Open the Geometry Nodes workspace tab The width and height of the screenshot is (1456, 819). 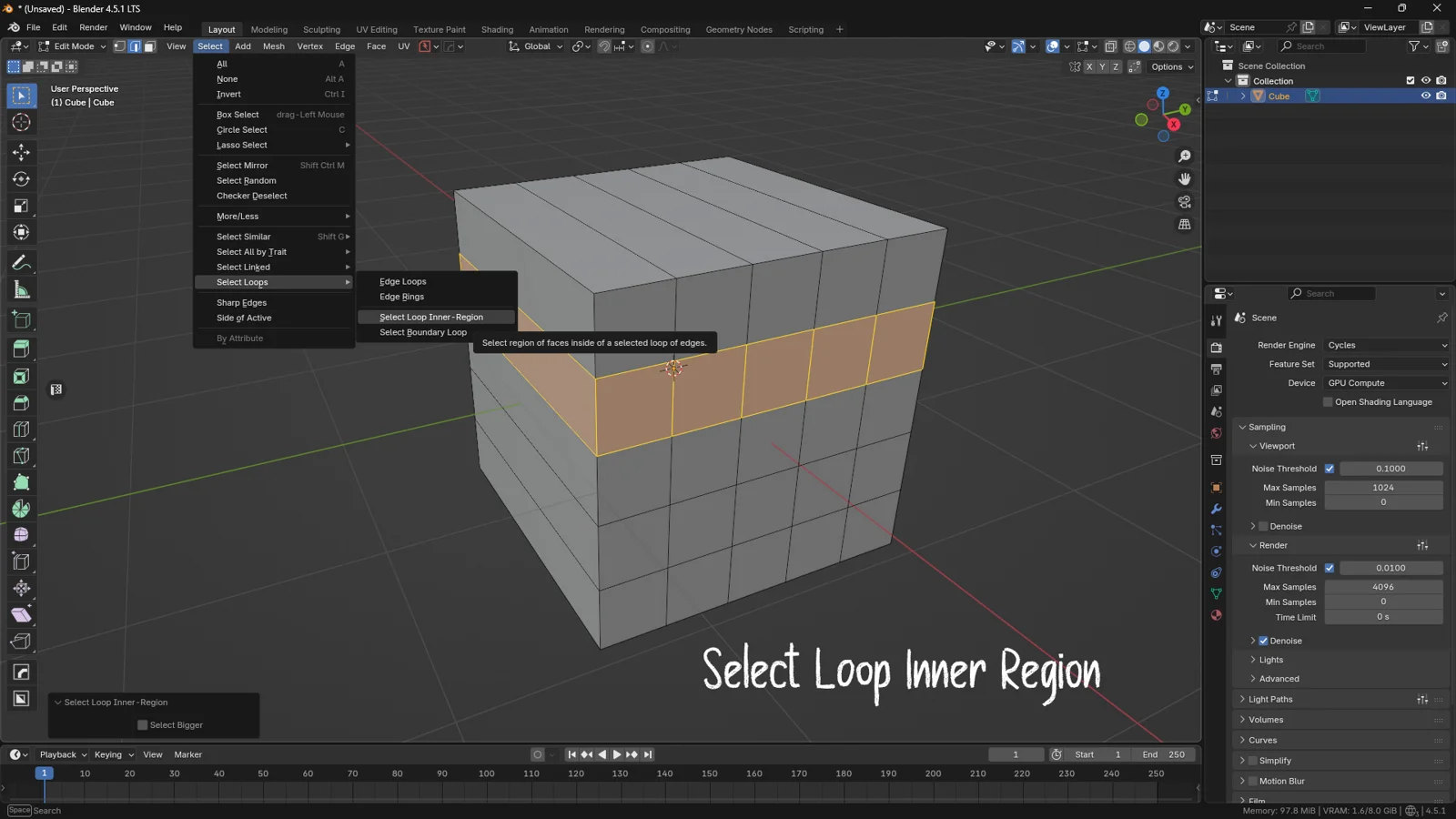[x=739, y=29]
